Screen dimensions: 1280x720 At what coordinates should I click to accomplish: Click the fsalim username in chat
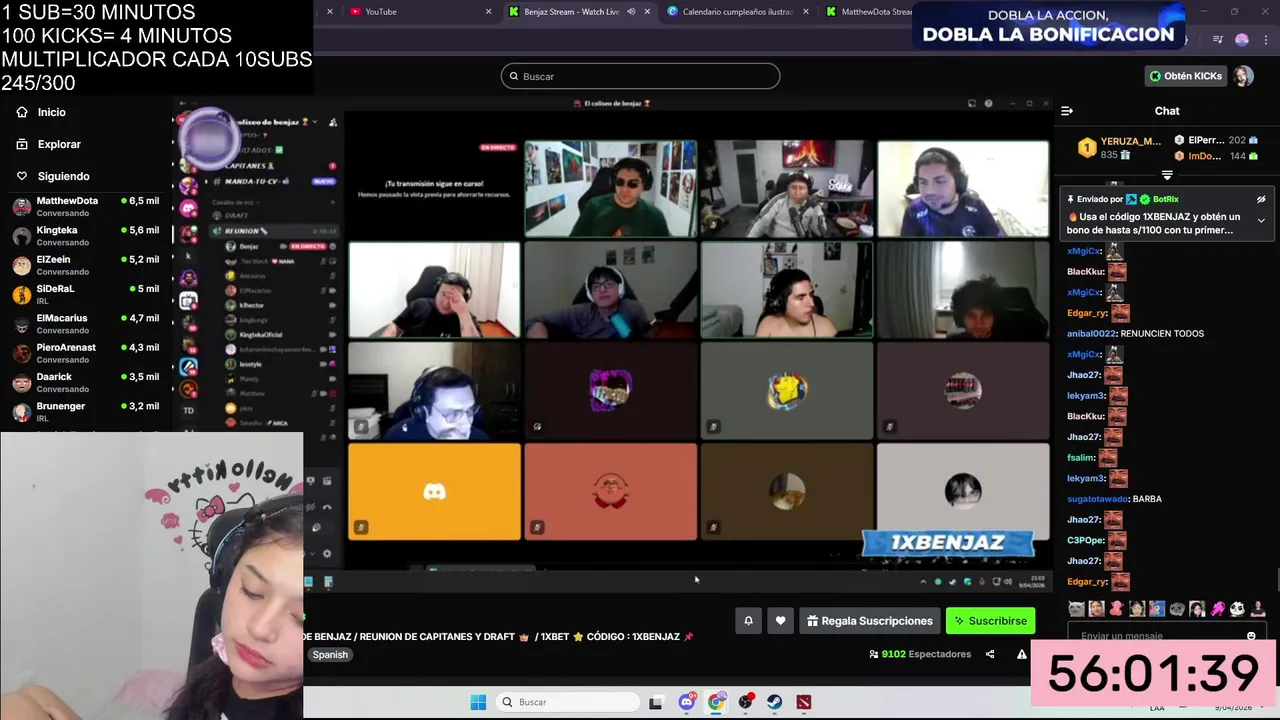pyautogui.click(x=1080, y=457)
